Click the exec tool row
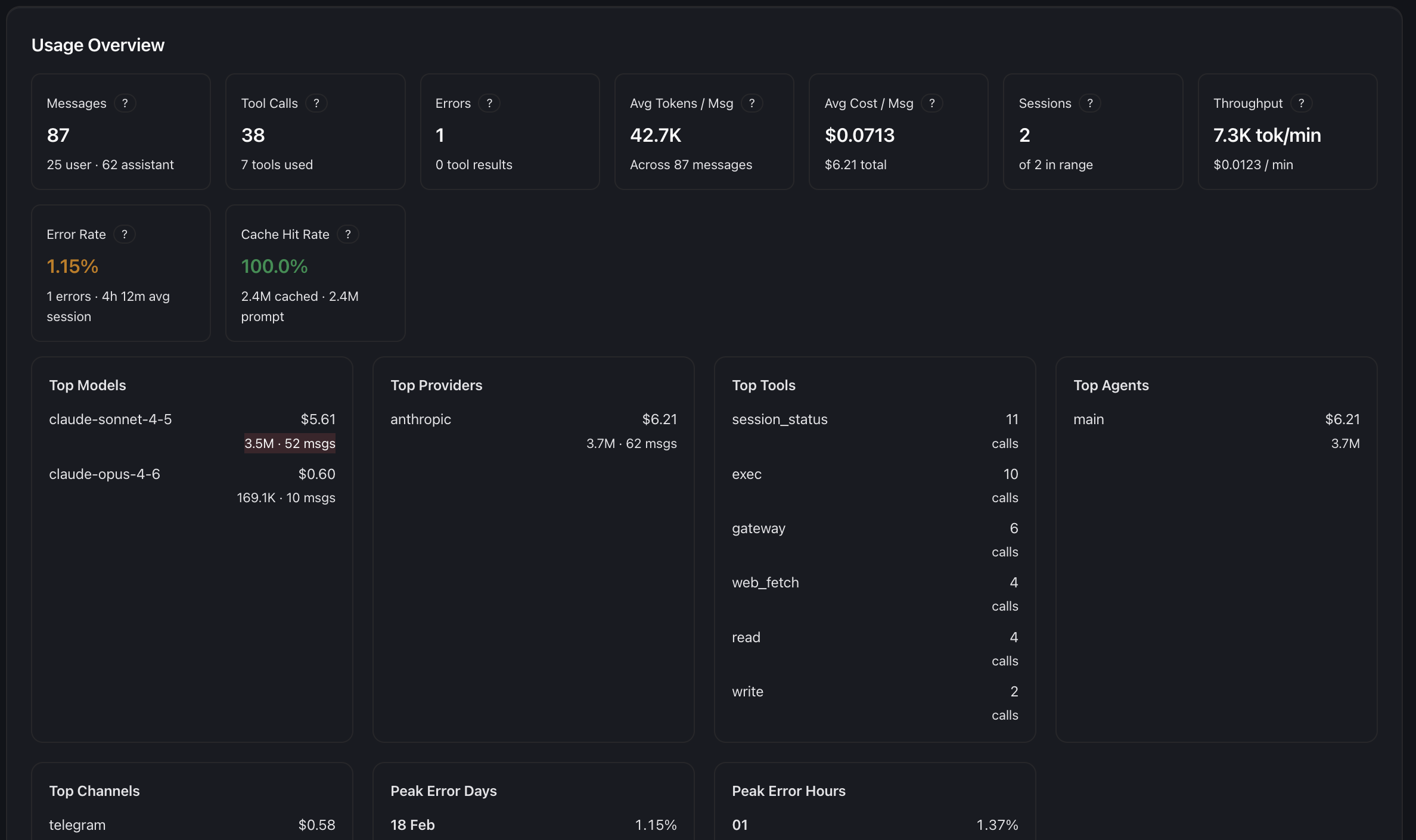The height and width of the screenshot is (840, 1416). 747,474
